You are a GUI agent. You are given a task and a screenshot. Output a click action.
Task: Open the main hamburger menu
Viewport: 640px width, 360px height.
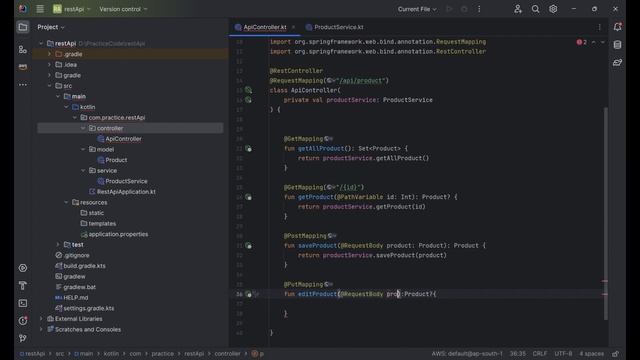point(40,9)
